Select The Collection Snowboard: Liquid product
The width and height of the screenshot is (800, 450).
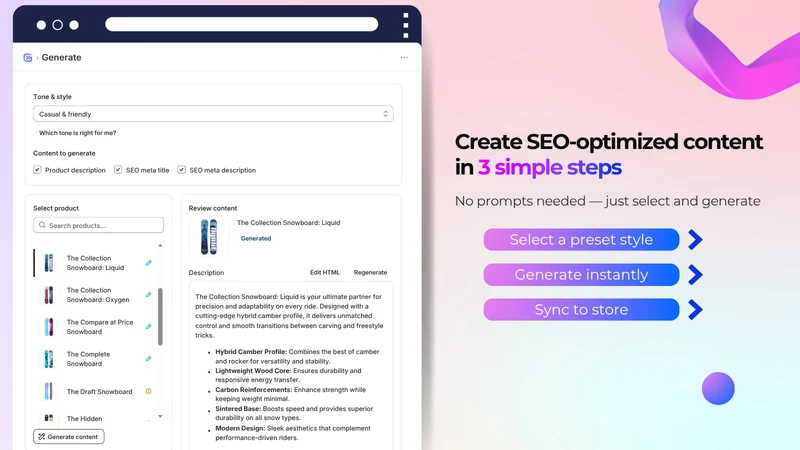(95, 263)
